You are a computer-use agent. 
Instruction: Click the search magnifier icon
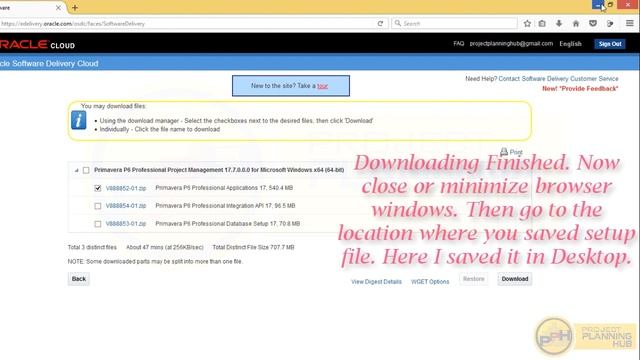pos(398,24)
